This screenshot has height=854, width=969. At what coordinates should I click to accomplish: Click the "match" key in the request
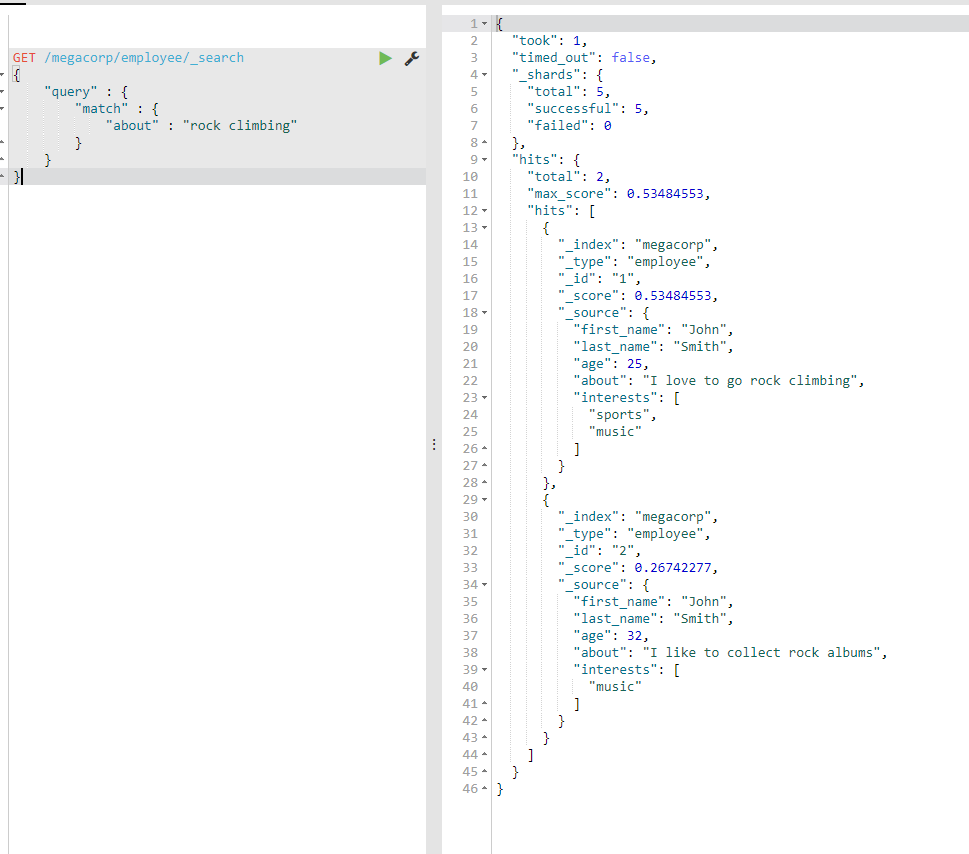(101, 109)
